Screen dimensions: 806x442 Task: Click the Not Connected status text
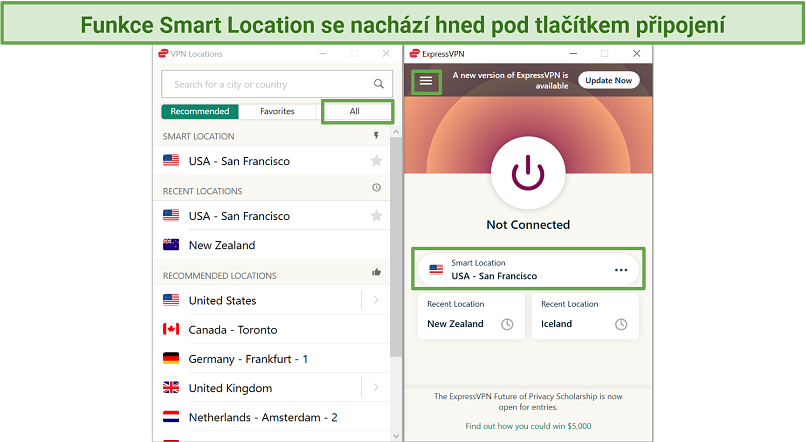pos(528,225)
